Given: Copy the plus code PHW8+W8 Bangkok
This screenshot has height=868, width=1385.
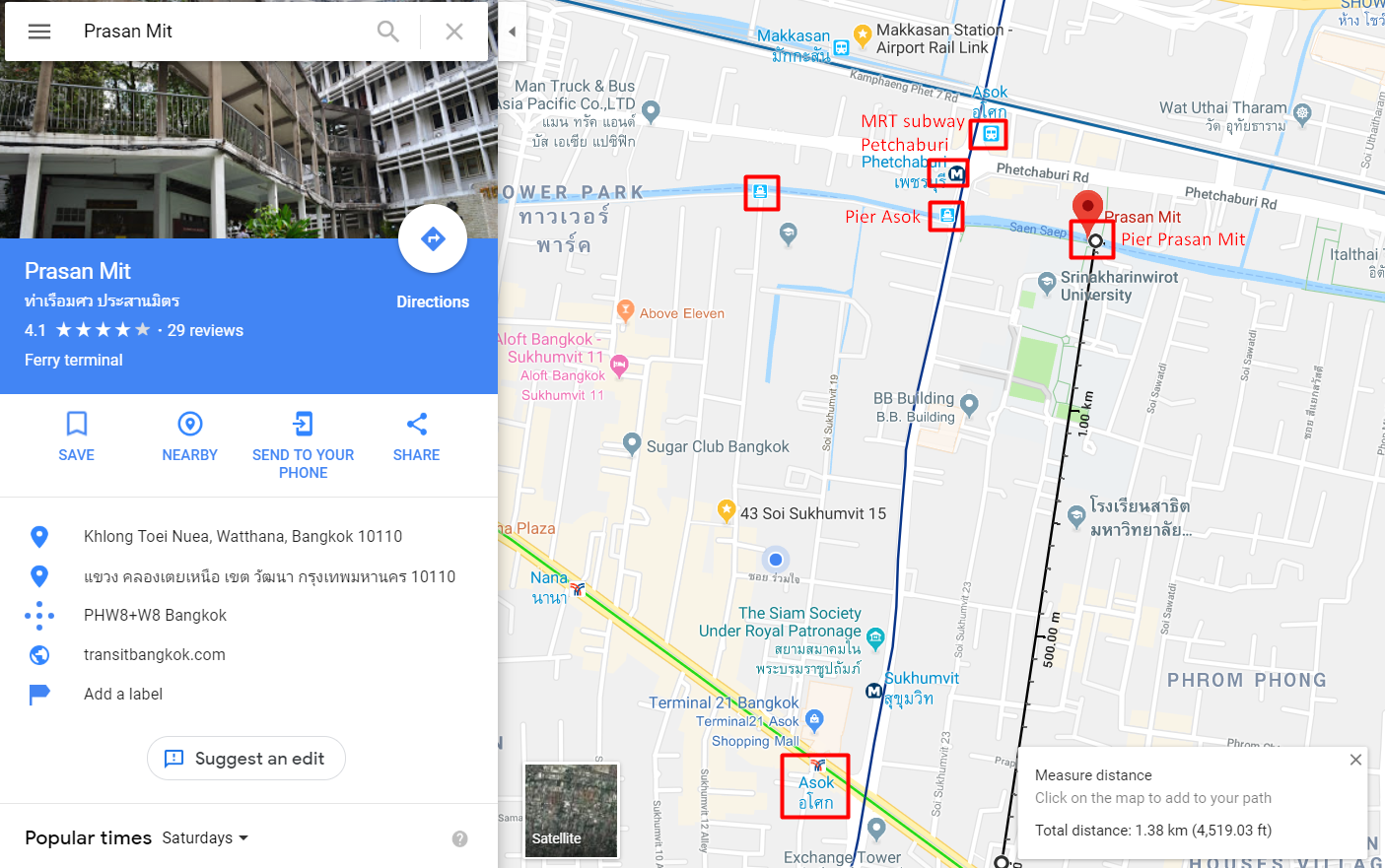Looking at the screenshot, I should click(155, 615).
